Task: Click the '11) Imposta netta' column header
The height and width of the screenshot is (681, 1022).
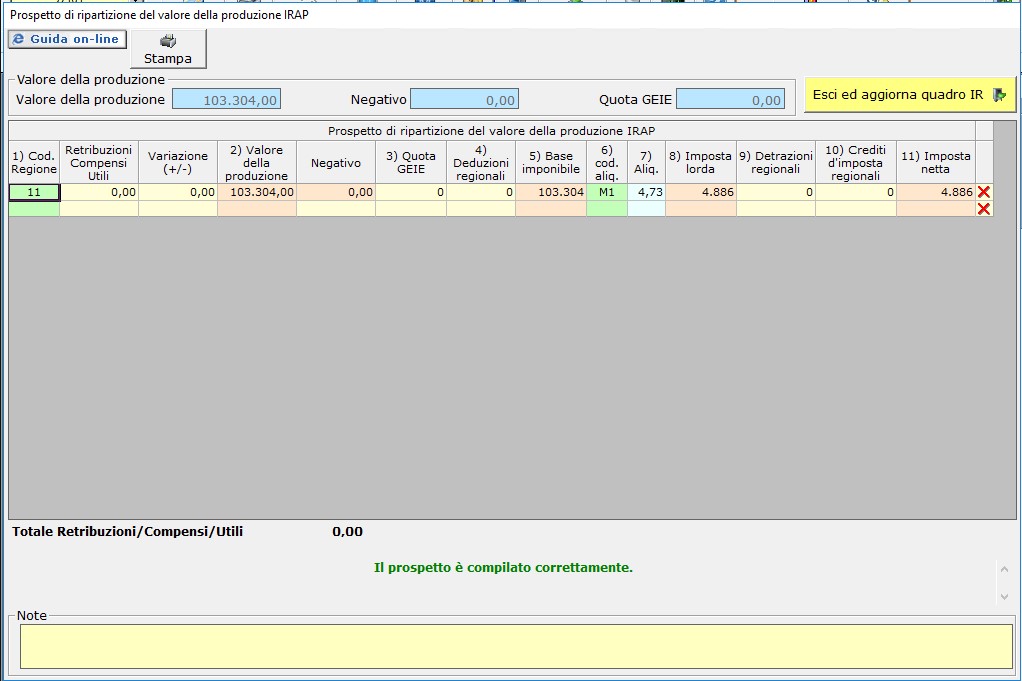Action: click(936, 162)
